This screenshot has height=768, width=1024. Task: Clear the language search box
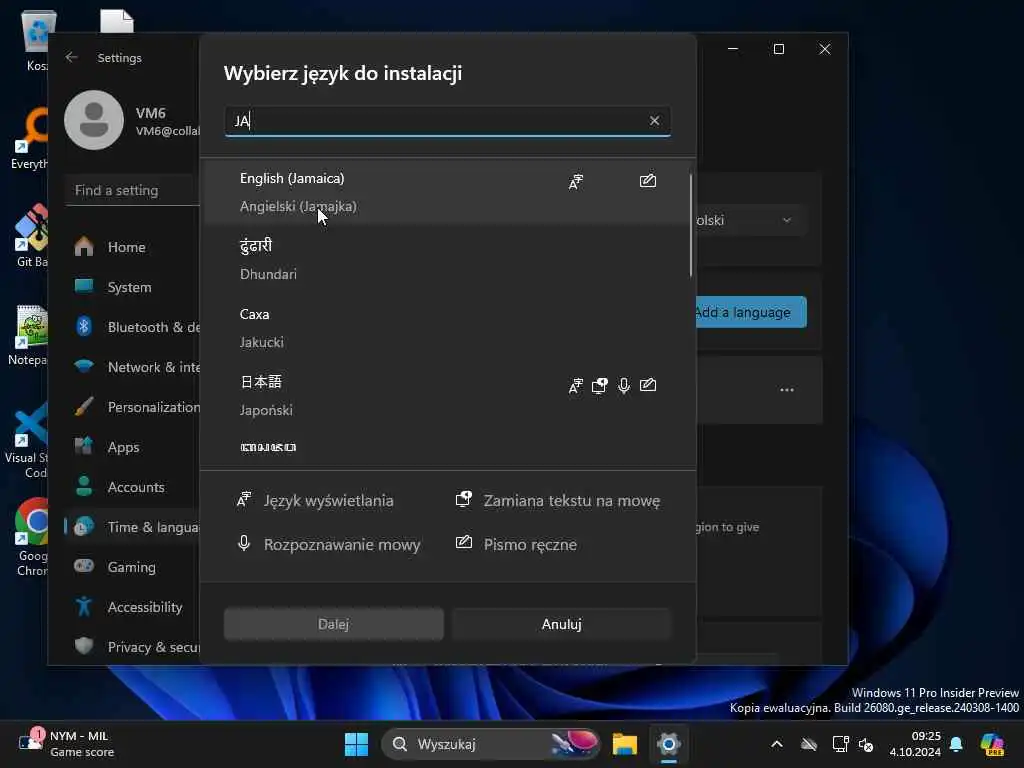click(654, 121)
